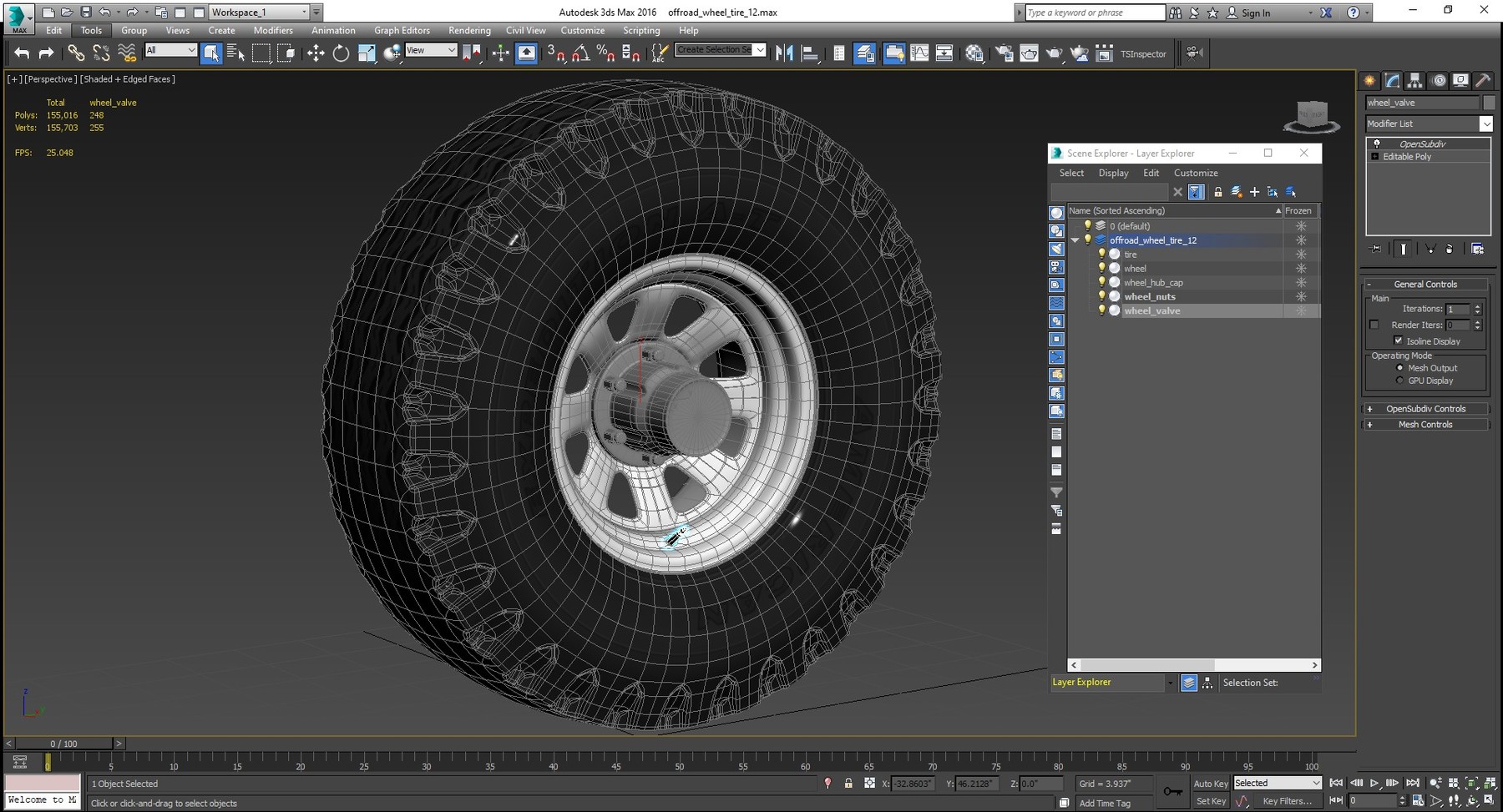Open the Hierarchy command panel tab
The image size is (1503, 812).
pos(1414,81)
